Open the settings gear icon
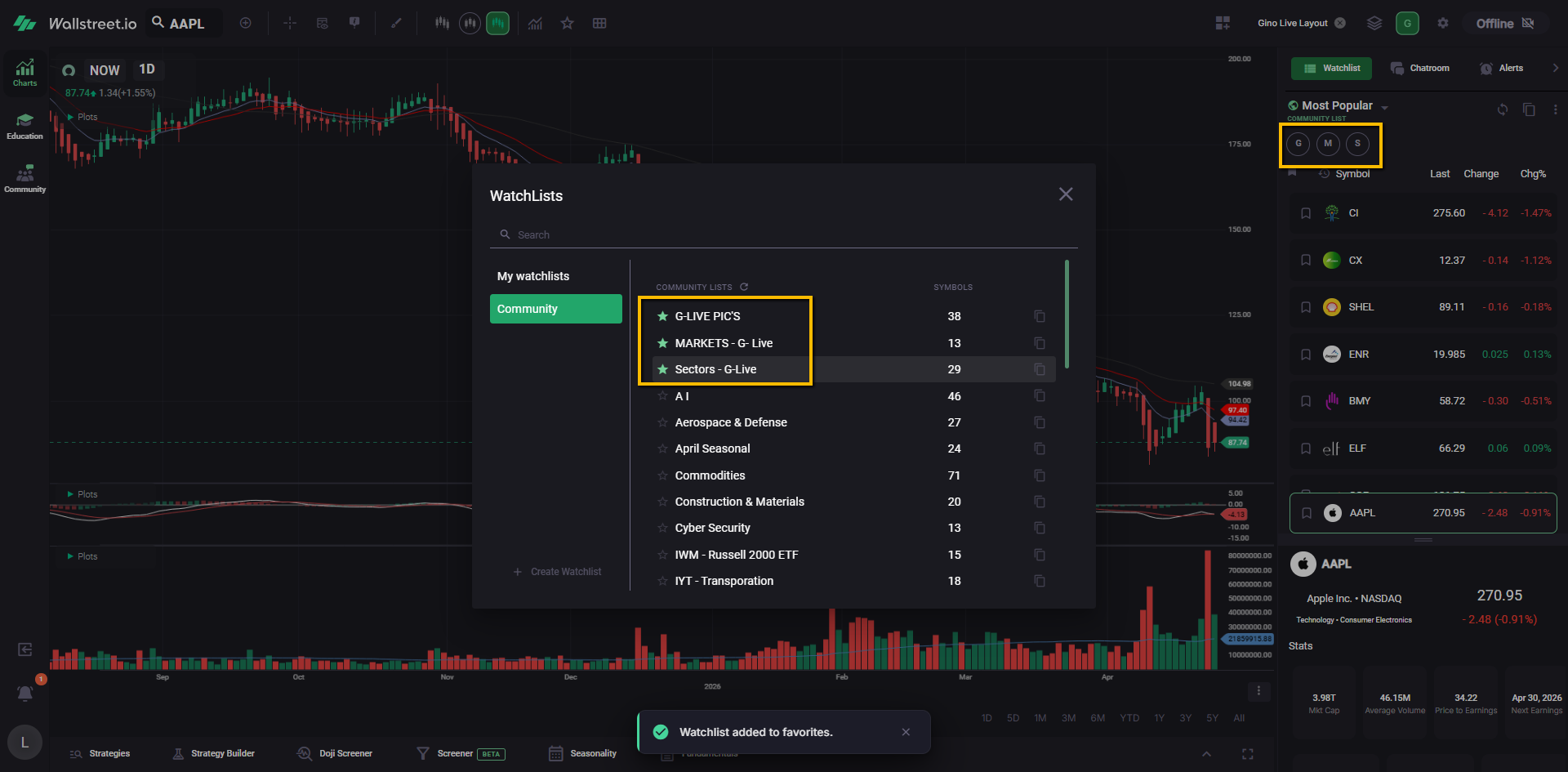1568x772 pixels. pos(1443,24)
